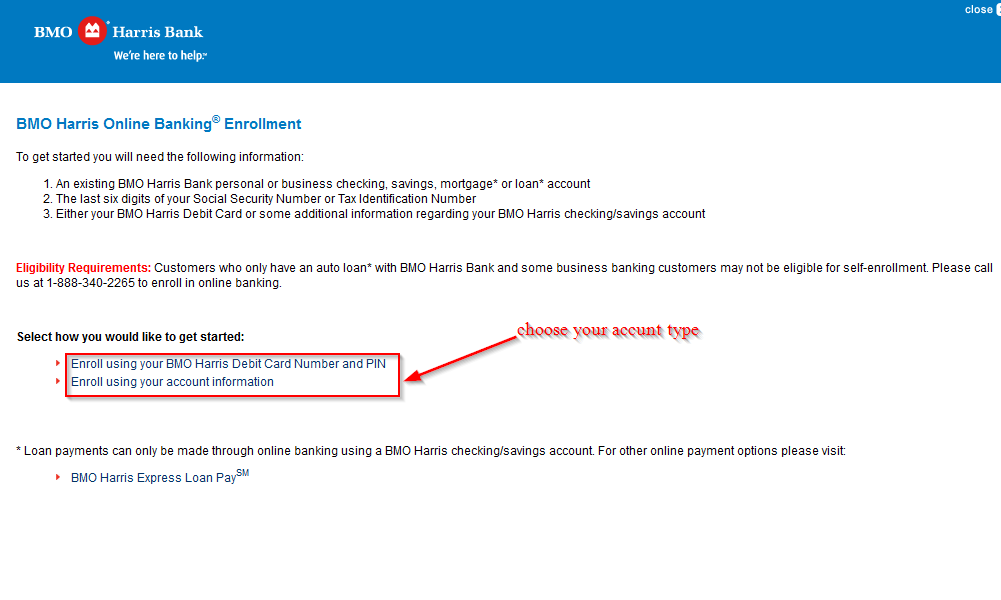This screenshot has width=1001, height=600.
Task: Click the list item about an existing BMO Harris account
Action: tap(322, 184)
